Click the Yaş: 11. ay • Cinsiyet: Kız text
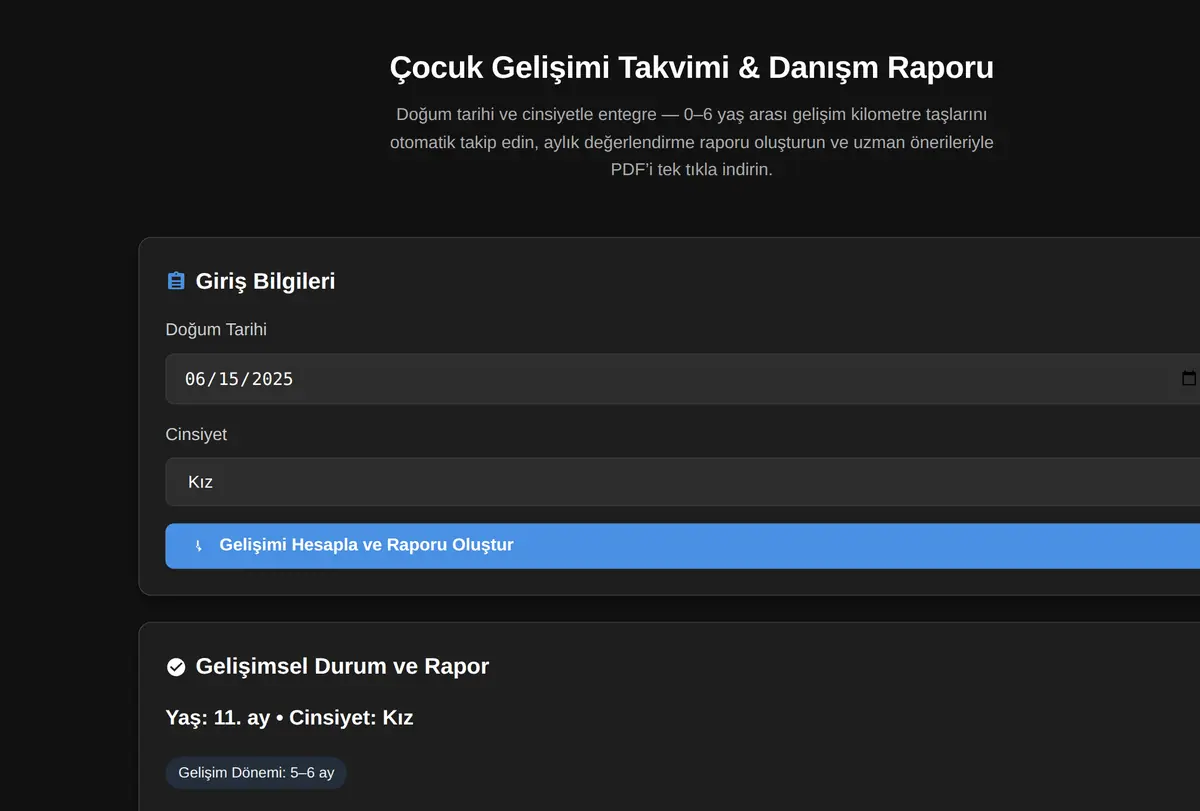 [289, 717]
